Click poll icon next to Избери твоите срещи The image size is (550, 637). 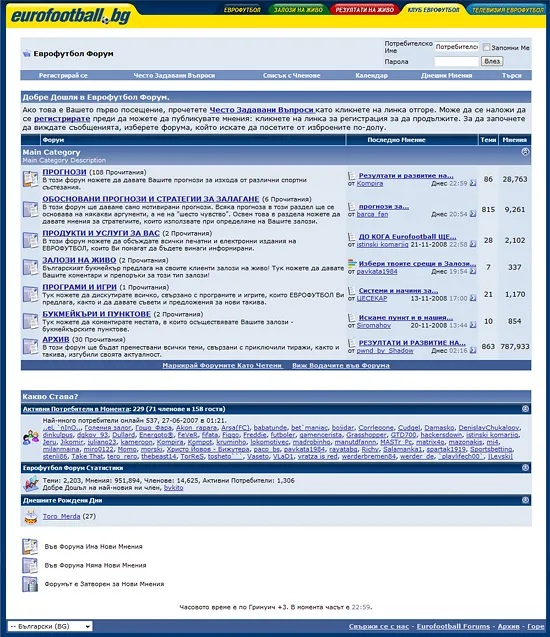coord(352,263)
